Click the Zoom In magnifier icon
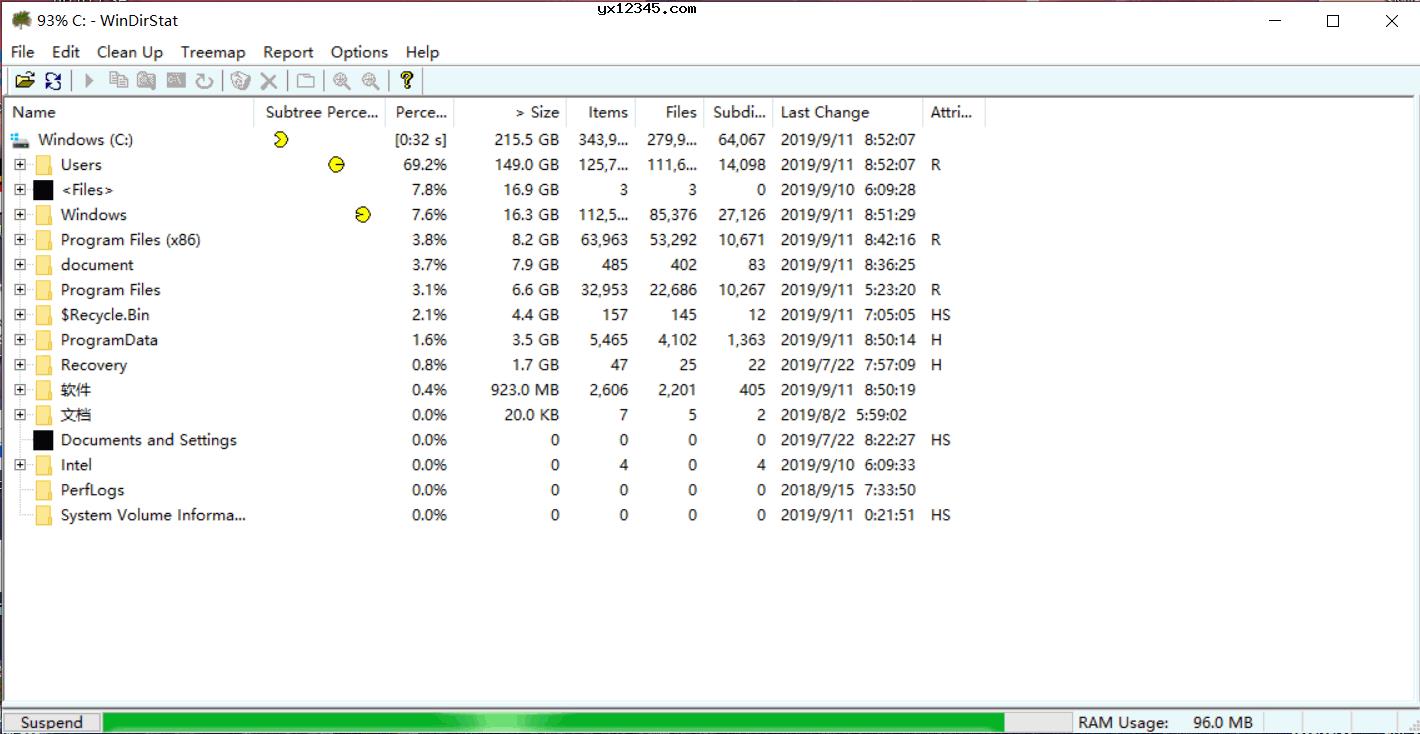1420x734 pixels. pyautogui.click(x=342, y=81)
